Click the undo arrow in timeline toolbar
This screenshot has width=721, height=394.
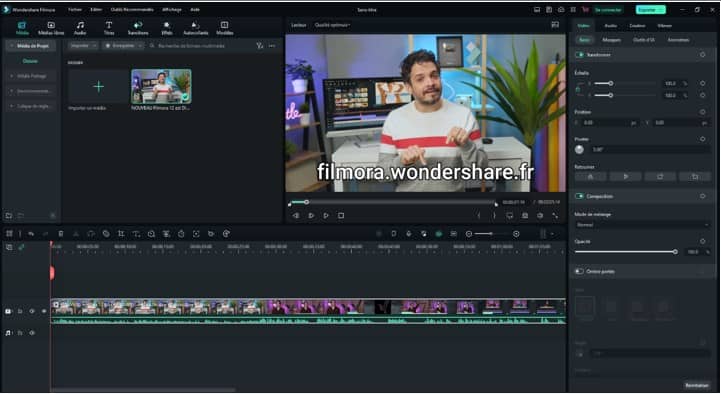[31, 234]
